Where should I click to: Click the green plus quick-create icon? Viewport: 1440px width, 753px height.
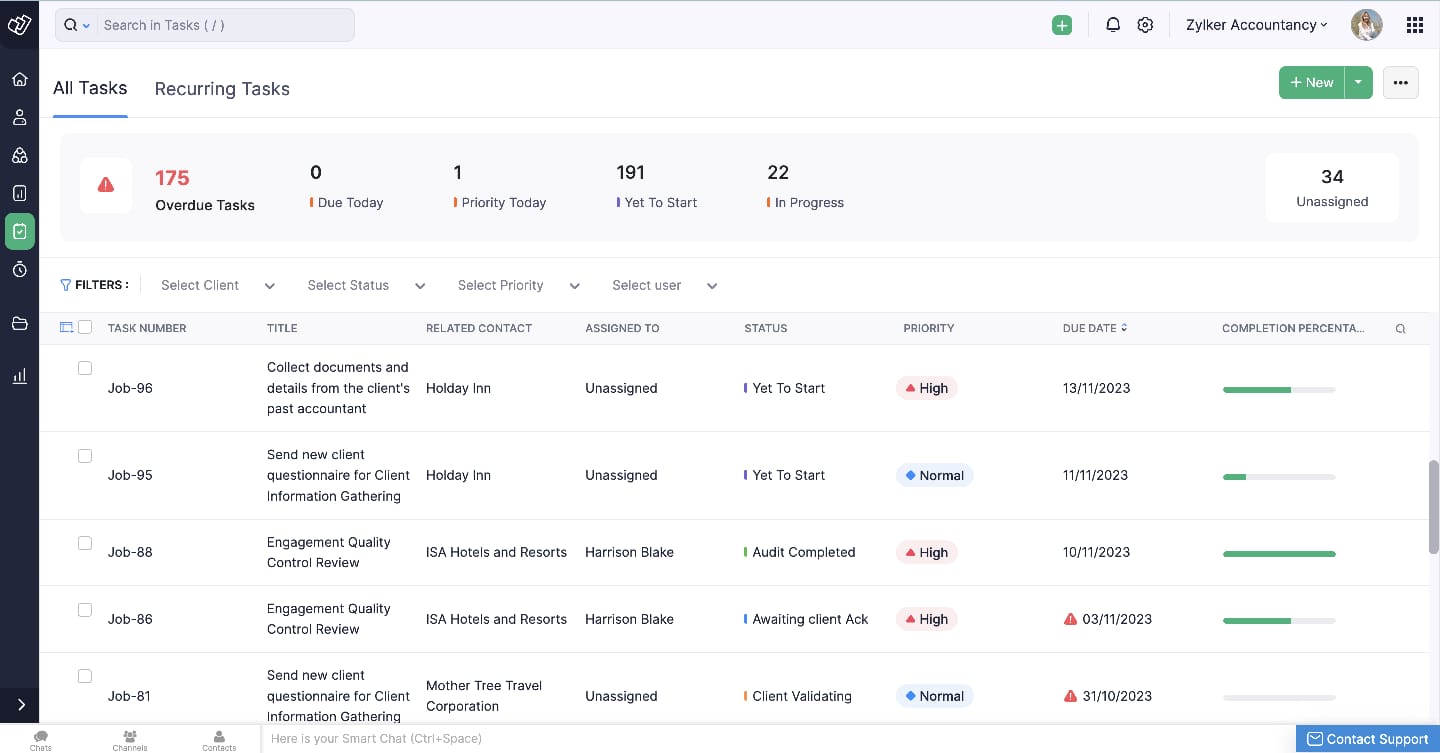[x=1061, y=24]
